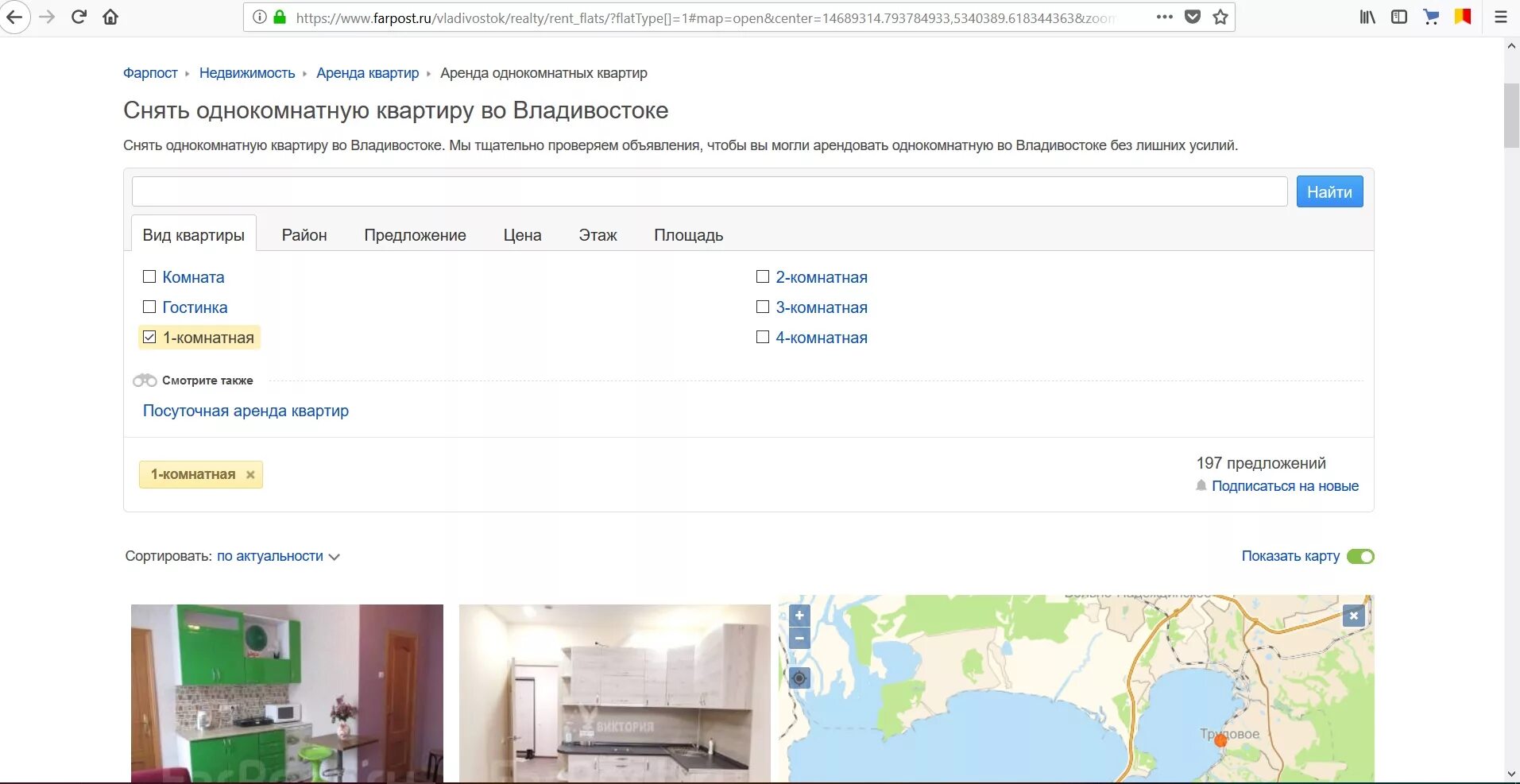Bookmark this page with star icon
Viewport: 1520px width, 784px height.
coord(1220,17)
